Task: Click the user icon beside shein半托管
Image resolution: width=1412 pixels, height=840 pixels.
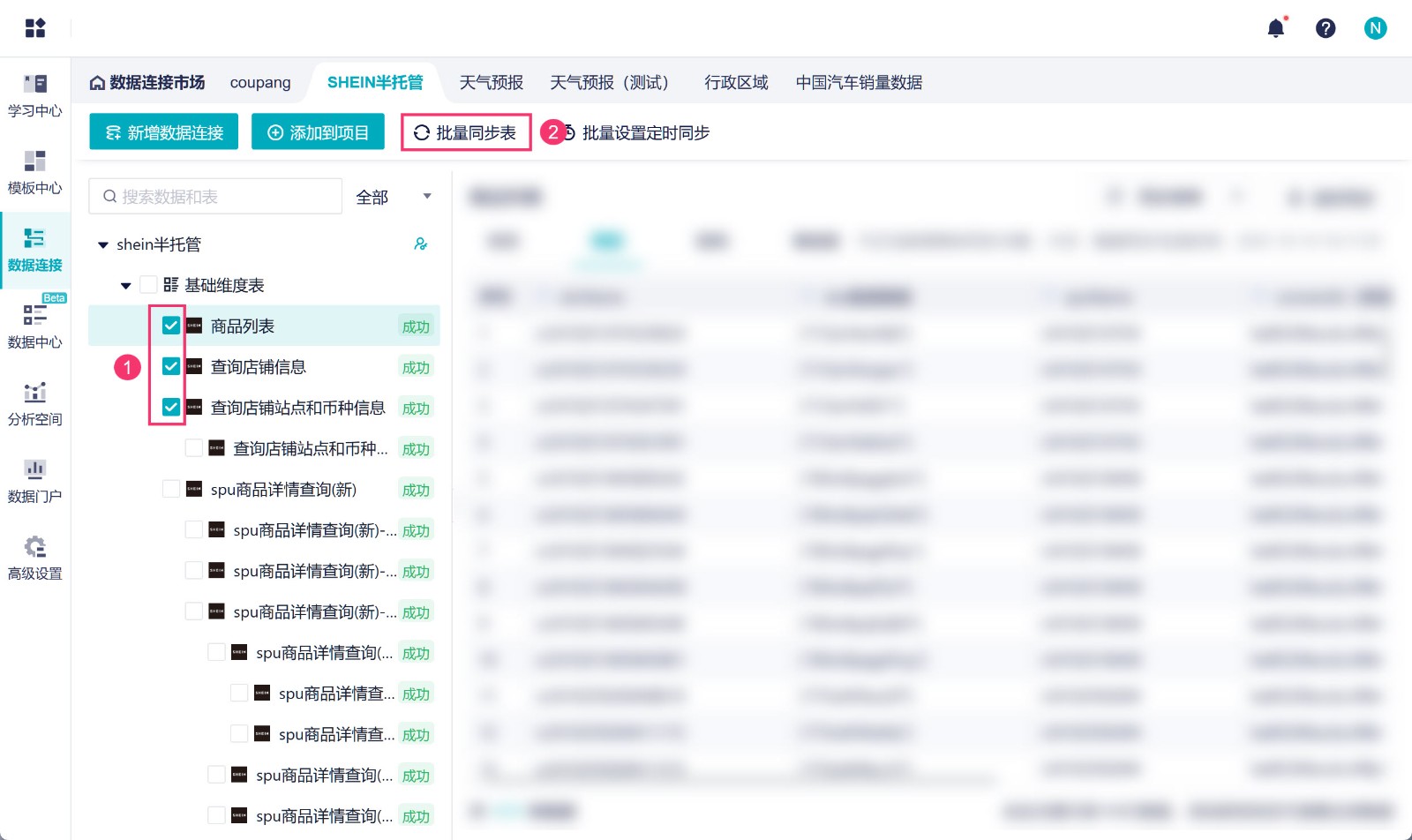Action: pos(421,244)
